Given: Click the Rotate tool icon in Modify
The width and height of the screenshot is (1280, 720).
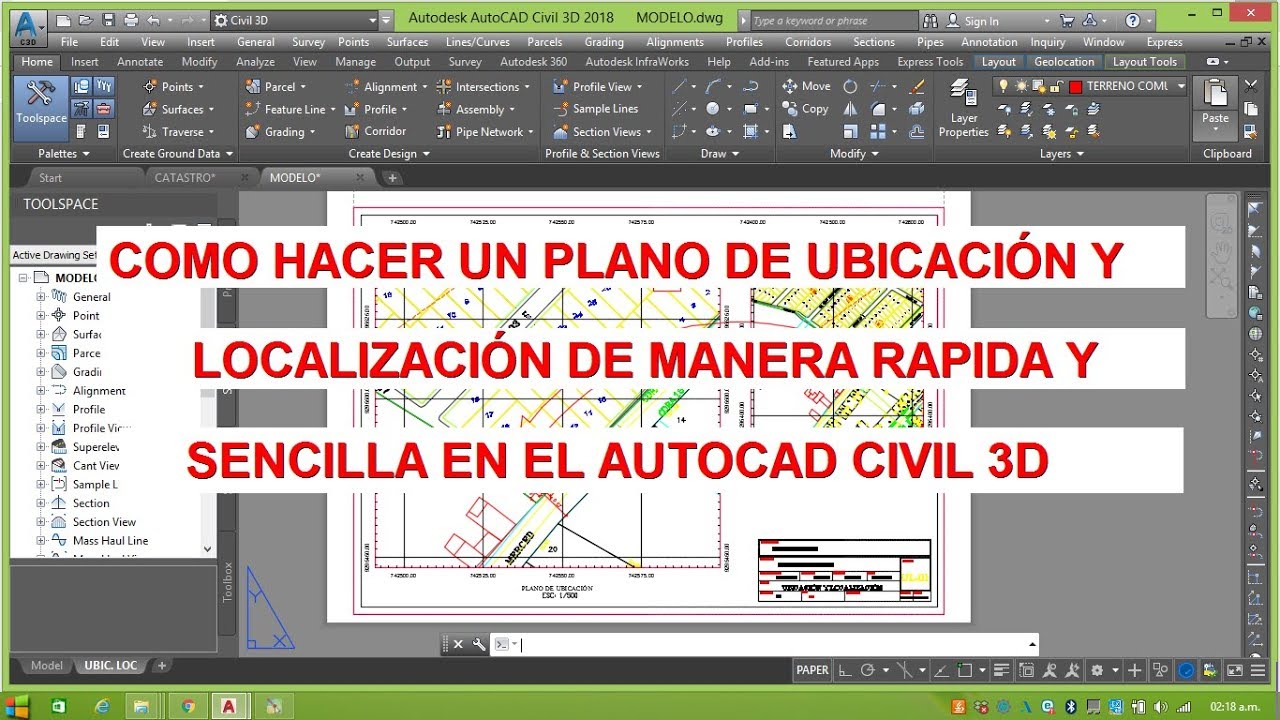Looking at the screenshot, I should (850, 86).
